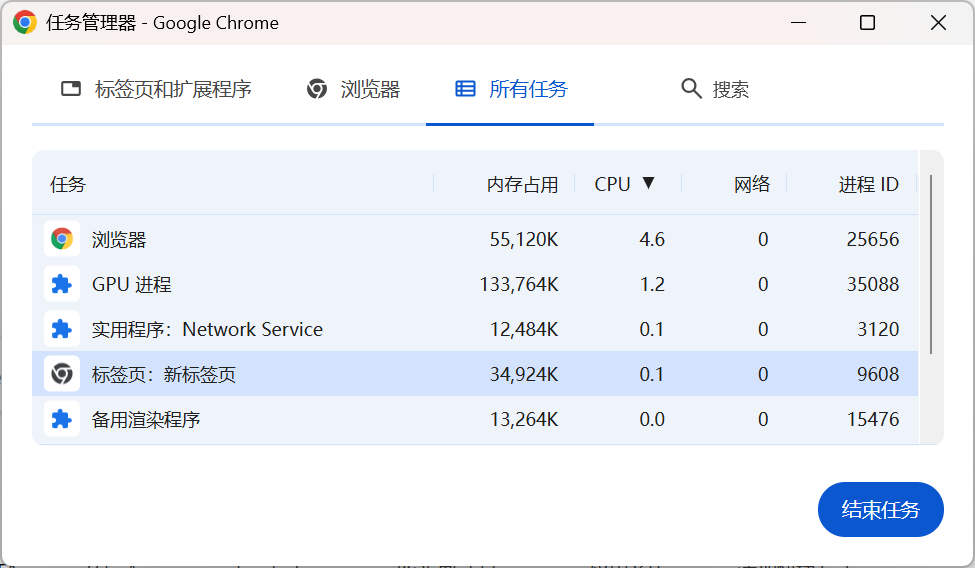Click memory value 55,120K
The image size is (975, 568).
click(524, 240)
